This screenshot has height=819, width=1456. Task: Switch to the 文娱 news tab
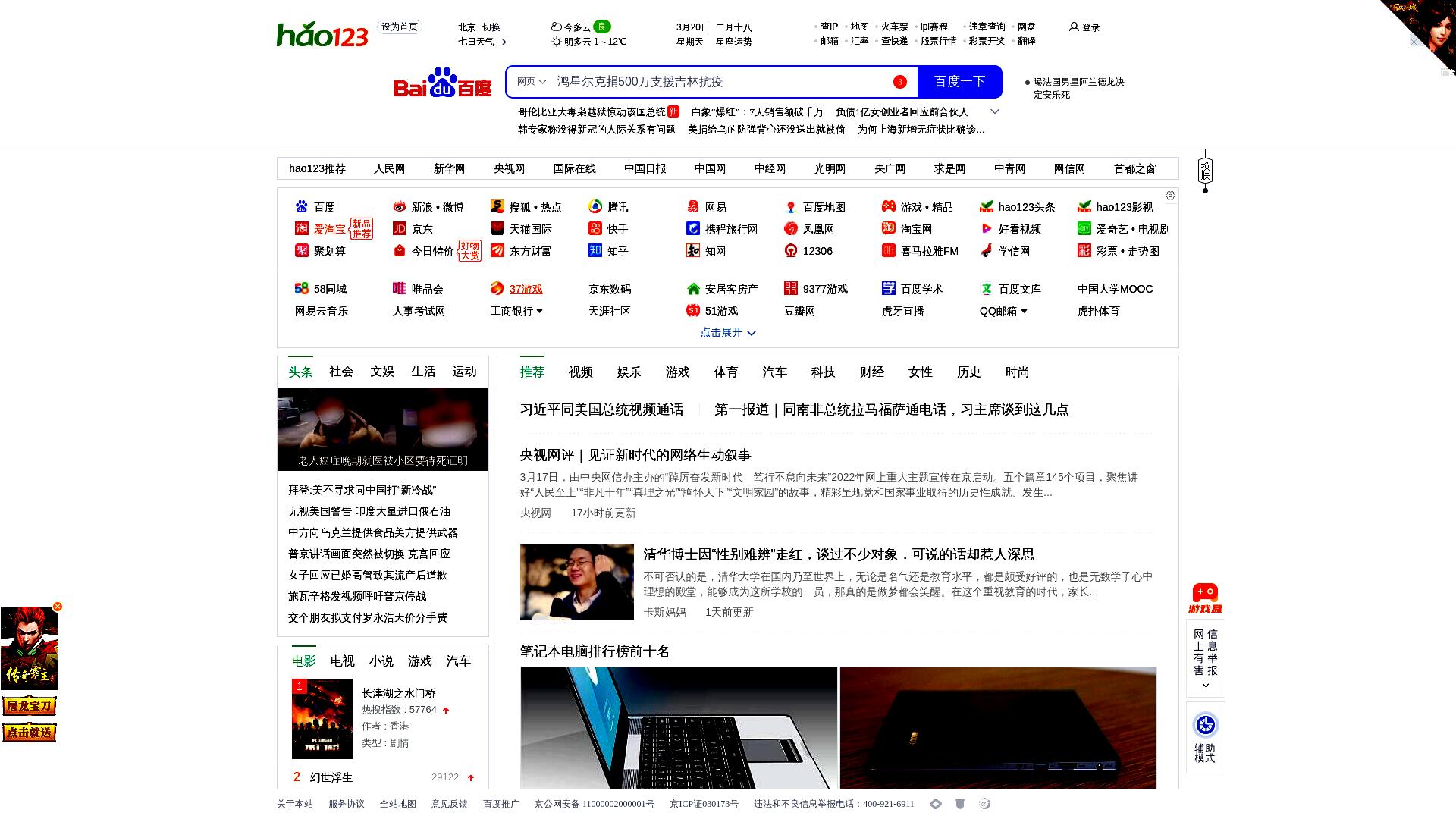pos(382,372)
